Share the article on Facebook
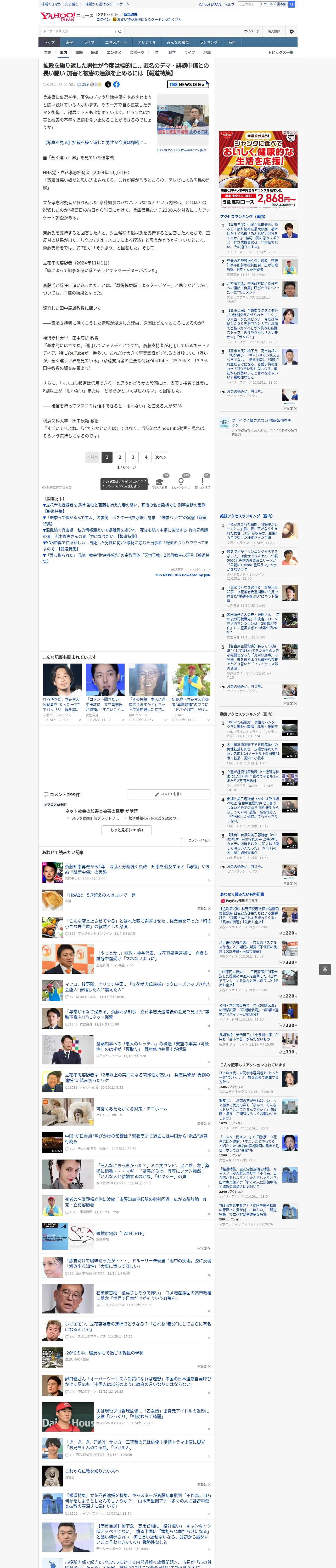Screen dimensions: 336x1568 (x=116, y=85)
